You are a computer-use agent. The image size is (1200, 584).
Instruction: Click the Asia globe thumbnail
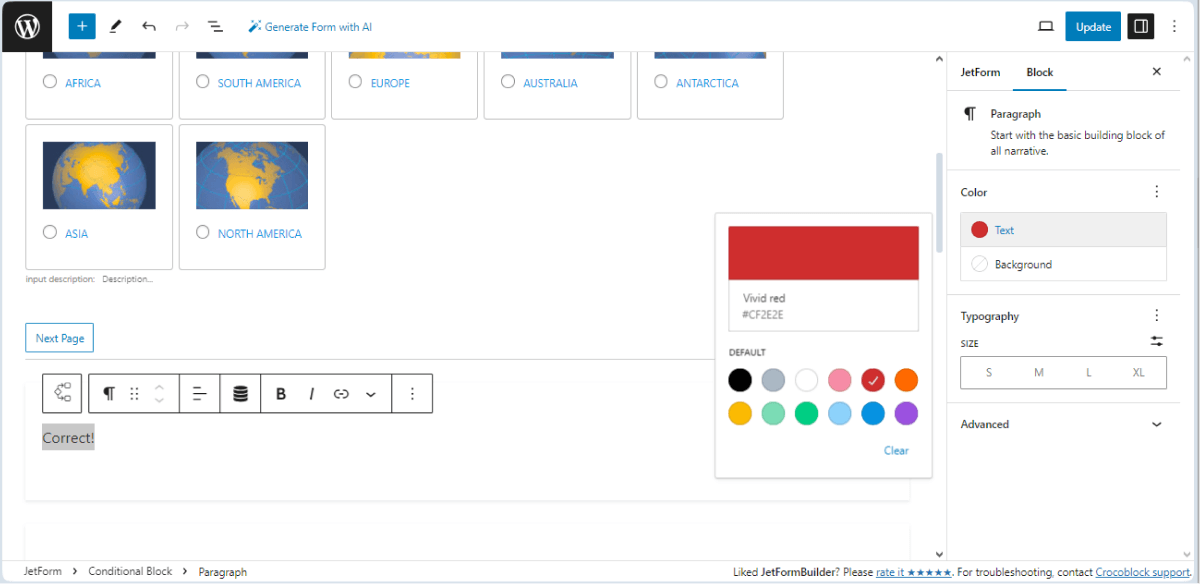point(99,175)
